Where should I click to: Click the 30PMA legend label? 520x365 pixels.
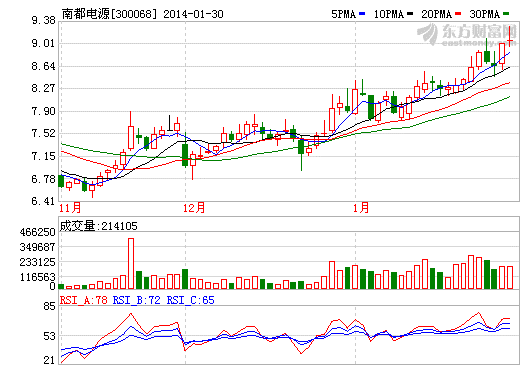[485, 14]
